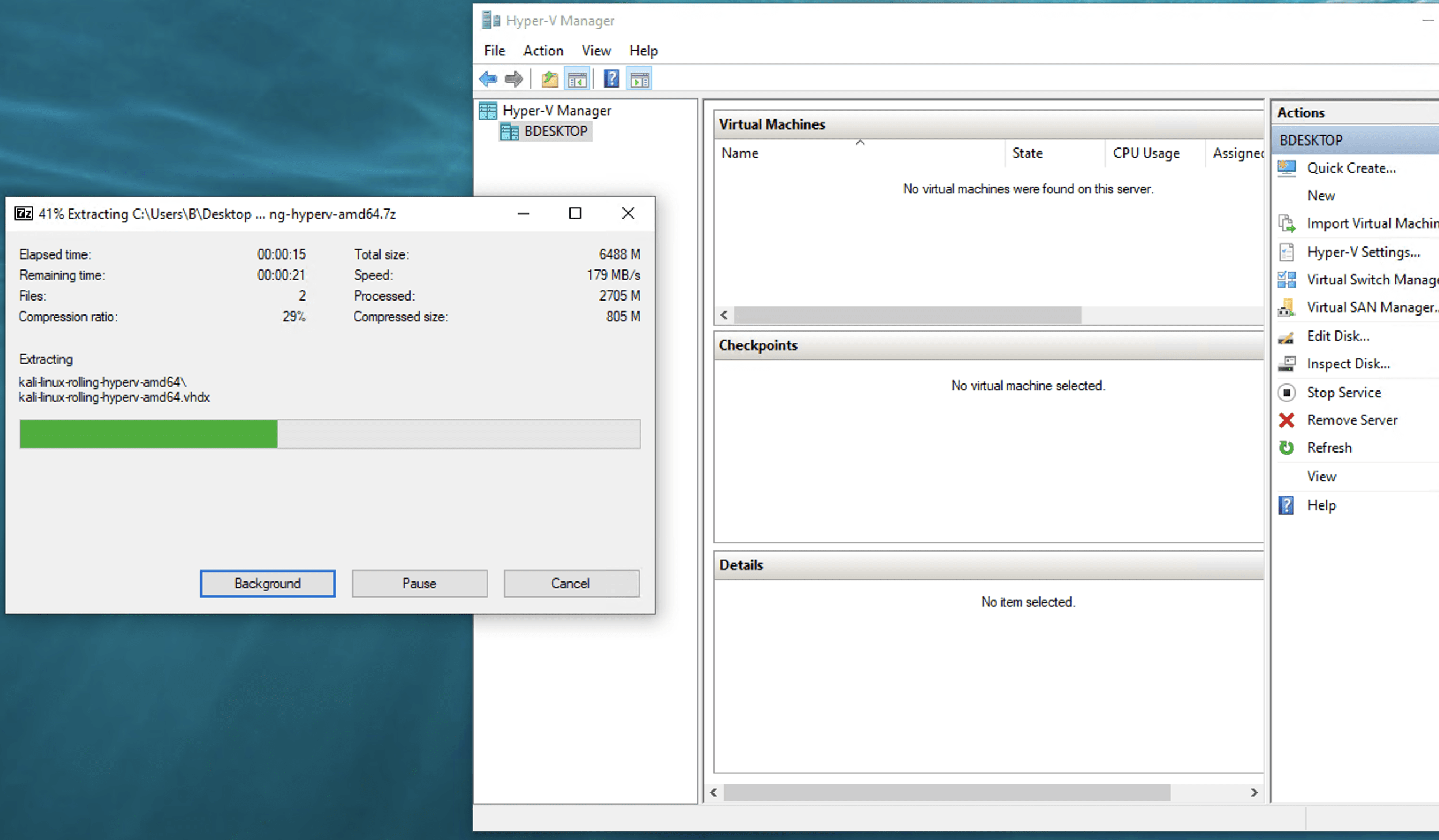The width and height of the screenshot is (1439, 840).
Task: Open the View menu
Action: 595,51
